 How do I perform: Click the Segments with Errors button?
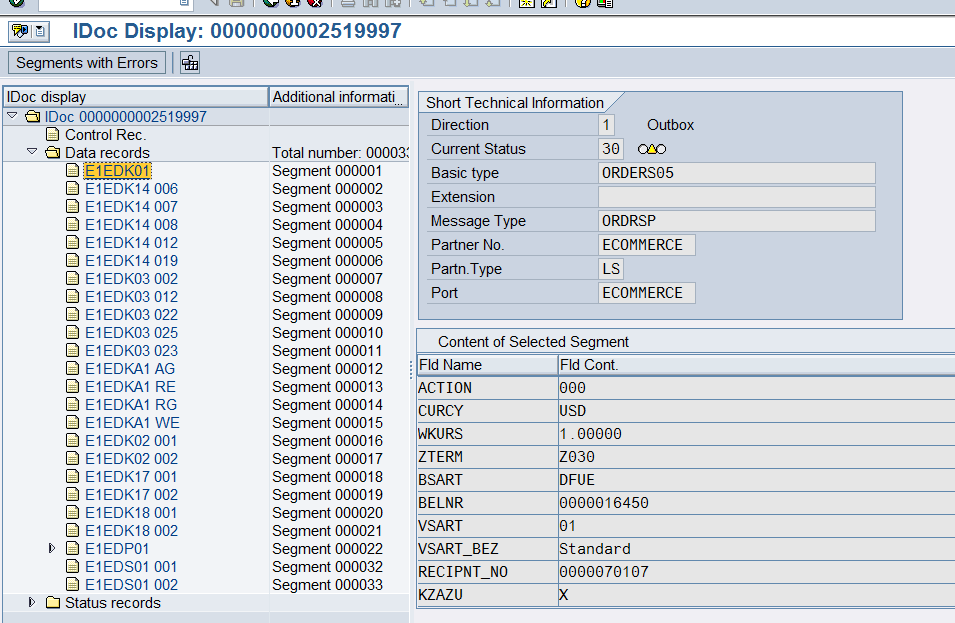(87, 63)
